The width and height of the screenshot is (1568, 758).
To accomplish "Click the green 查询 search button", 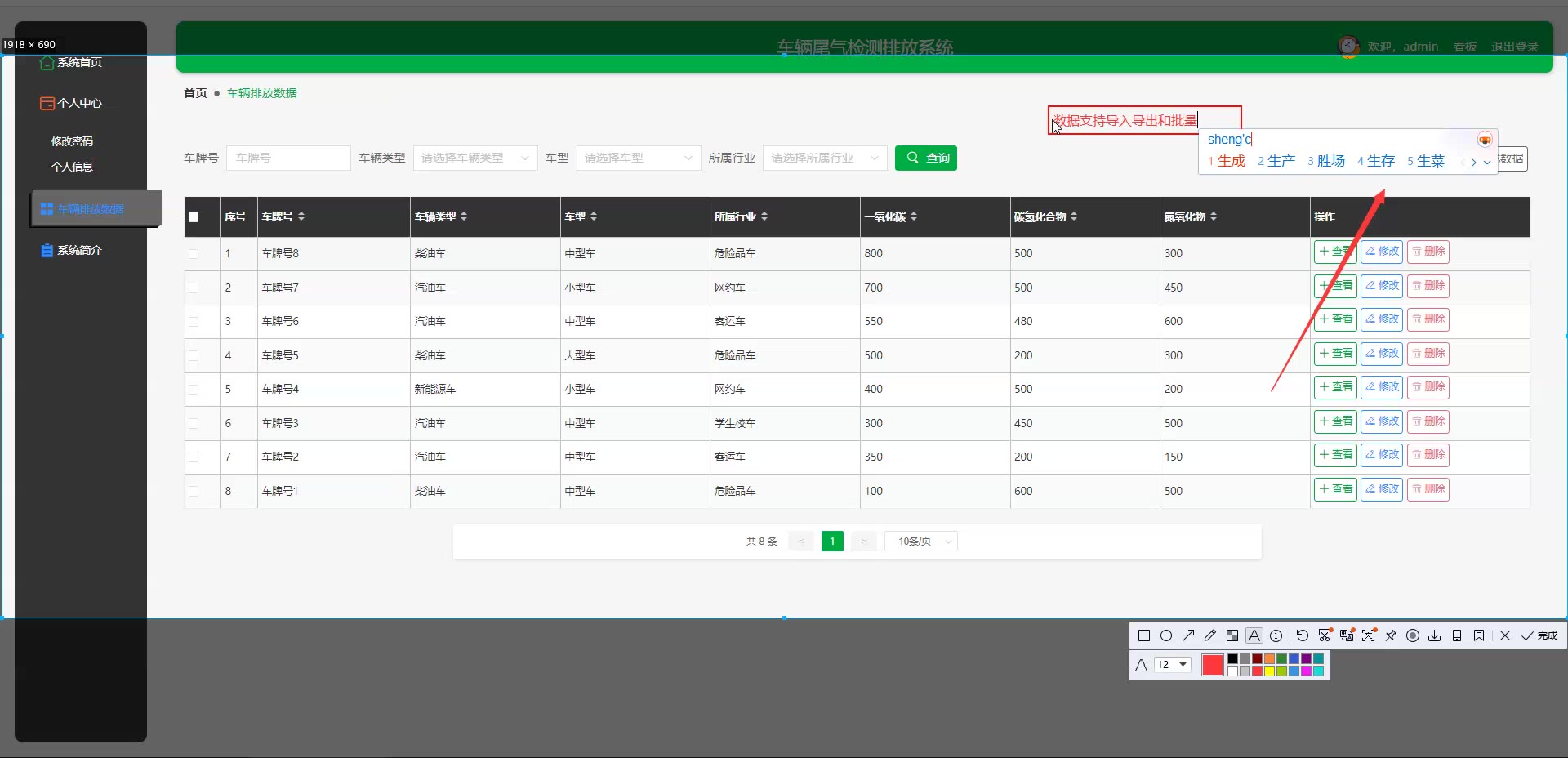I will pyautogui.click(x=926, y=158).
